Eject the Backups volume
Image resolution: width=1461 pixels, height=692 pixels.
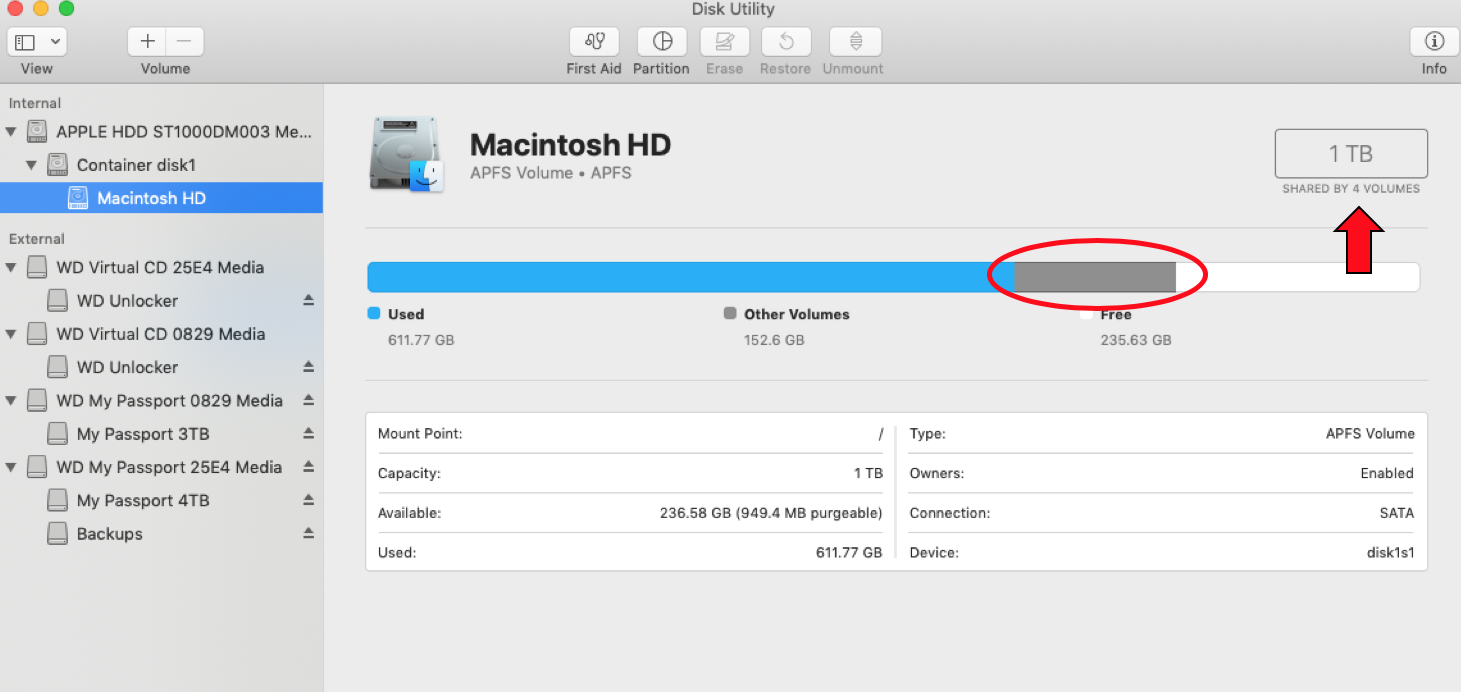pyautogui.click(x=309, y=534)
